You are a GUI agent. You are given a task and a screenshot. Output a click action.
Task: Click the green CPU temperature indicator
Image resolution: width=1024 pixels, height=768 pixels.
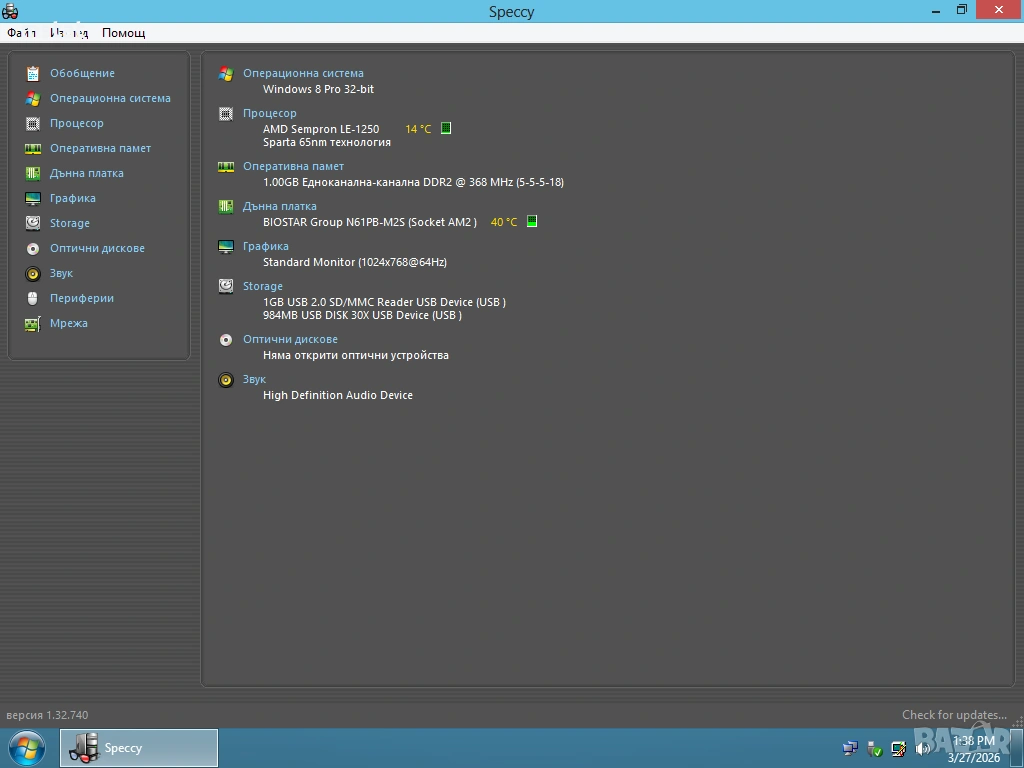tap(446, 128)
